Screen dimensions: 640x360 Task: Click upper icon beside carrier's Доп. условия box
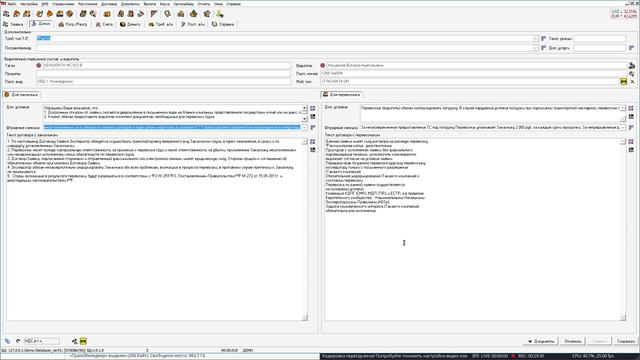tap(631, 108)
